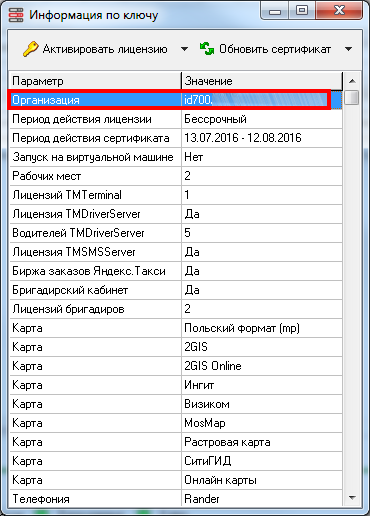The width and height of the screenshot is (370, 516).
Task: Maximize the Информация по ключу window
Action: point(302,11)
